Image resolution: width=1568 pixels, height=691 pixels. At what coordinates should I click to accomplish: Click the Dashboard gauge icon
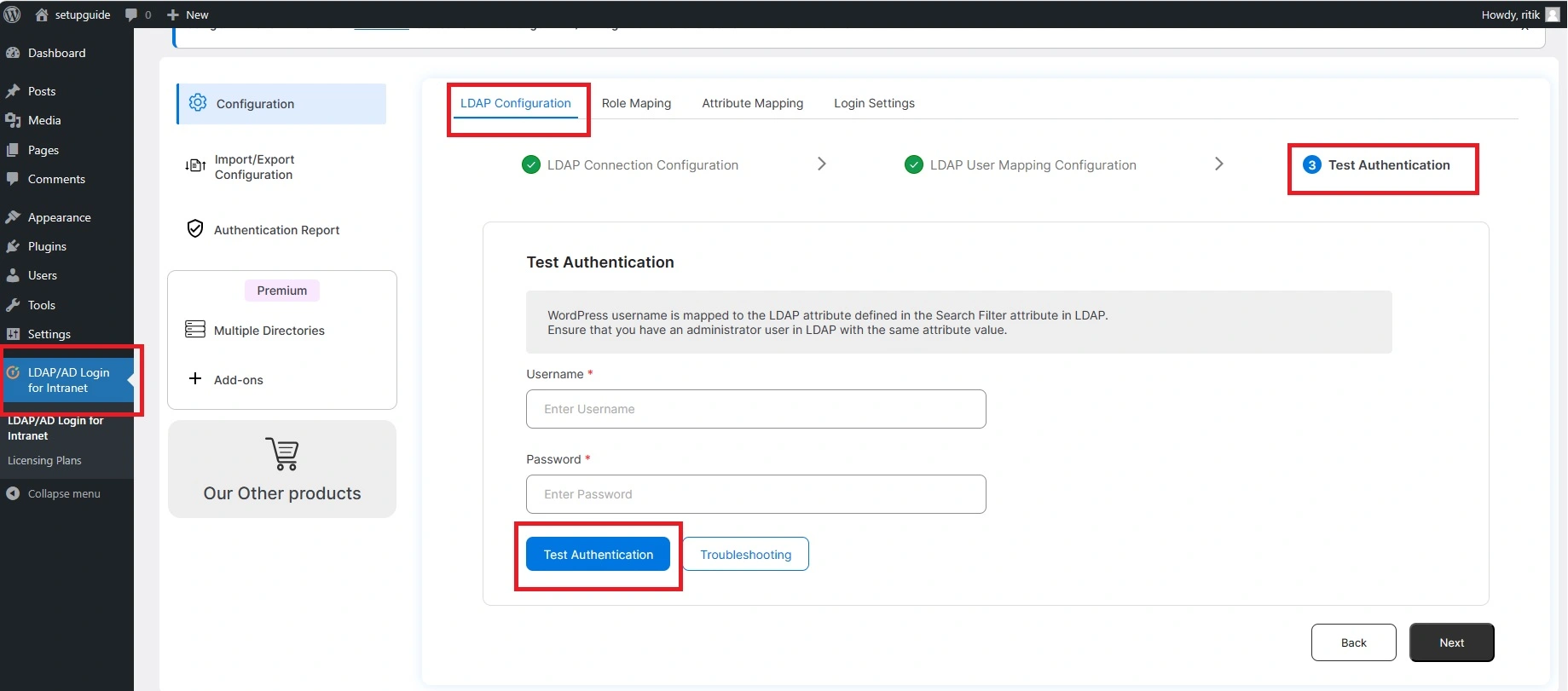pyautogui.click(x=13, y=53)
